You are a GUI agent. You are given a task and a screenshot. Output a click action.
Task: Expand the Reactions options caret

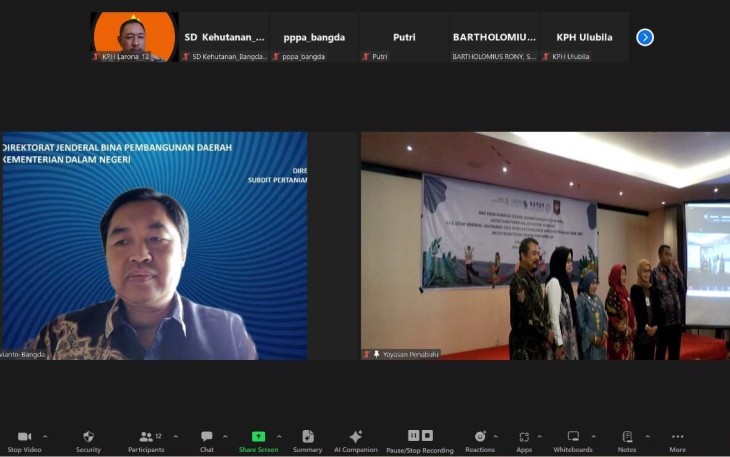[x=495, y=437]
